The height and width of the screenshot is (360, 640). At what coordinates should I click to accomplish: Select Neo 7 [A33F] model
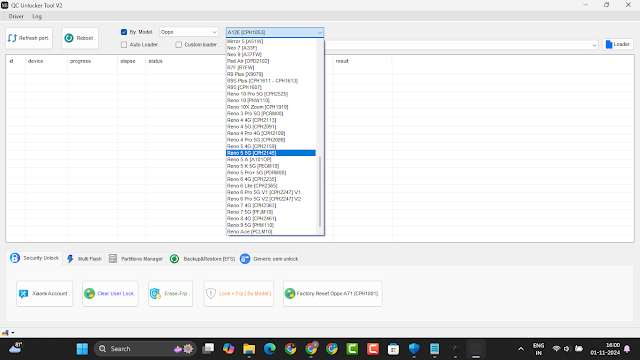[271, 48]
